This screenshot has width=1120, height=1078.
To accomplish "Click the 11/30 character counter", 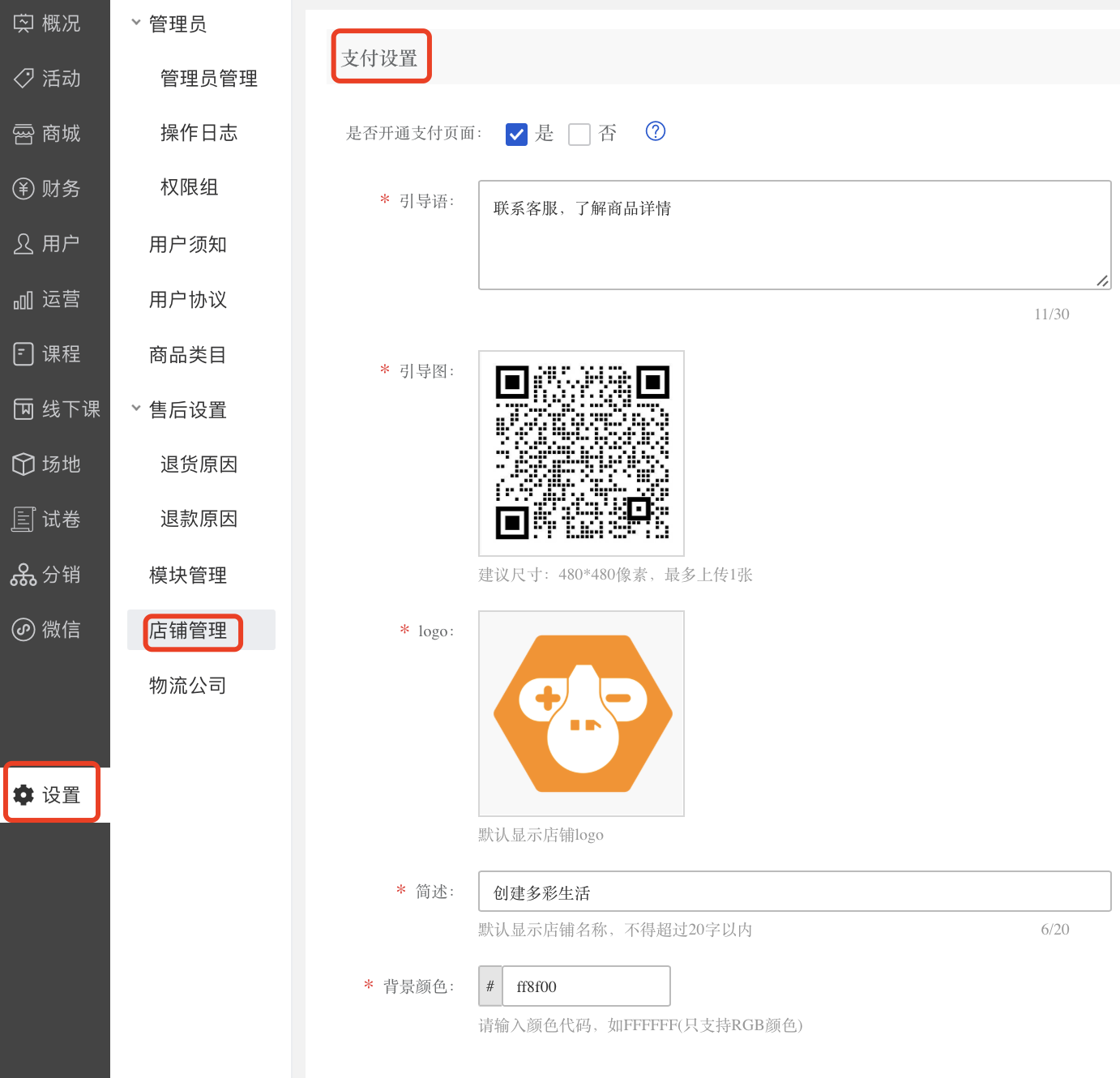I will 1051,314.
